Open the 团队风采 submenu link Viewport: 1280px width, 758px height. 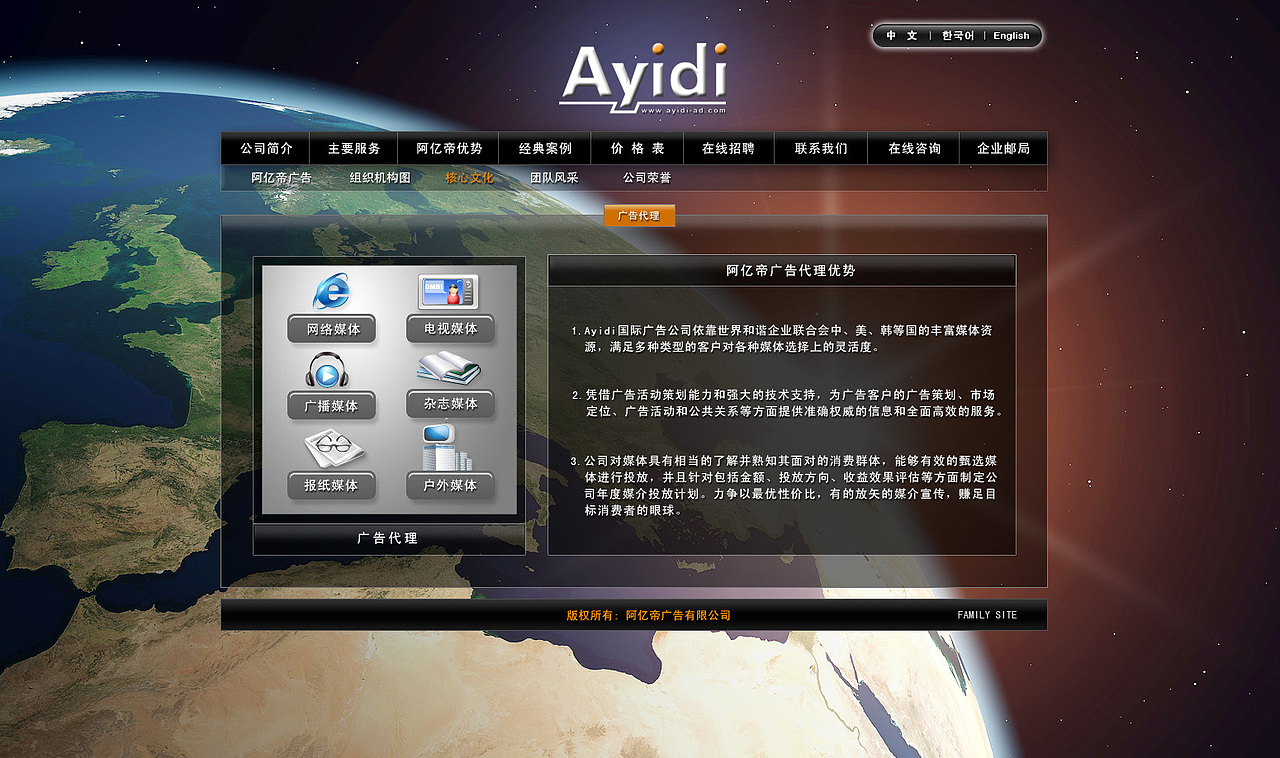pos(554,178)
